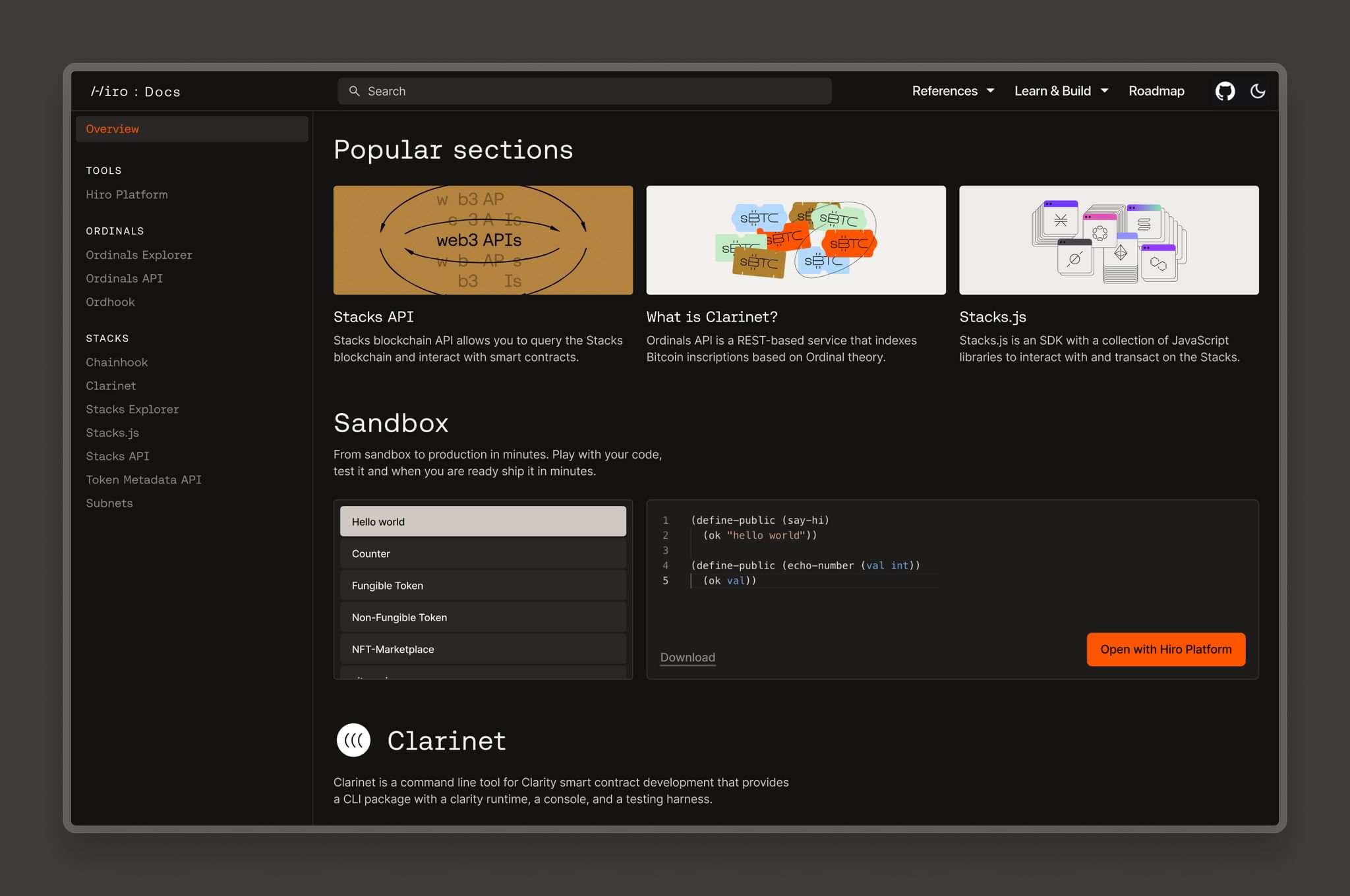
Task: Open the web3 APIs Stacks API card image
Action: click(x=482, y=239)
